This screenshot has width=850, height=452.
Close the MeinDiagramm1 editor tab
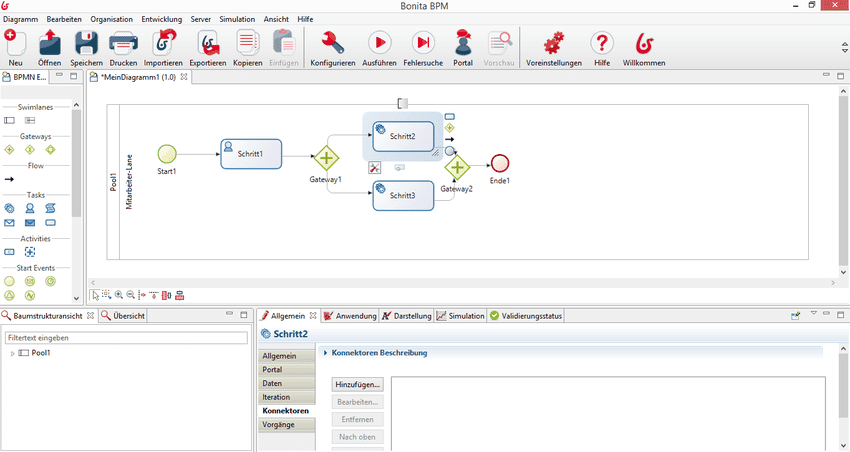[x=184, y=77]
